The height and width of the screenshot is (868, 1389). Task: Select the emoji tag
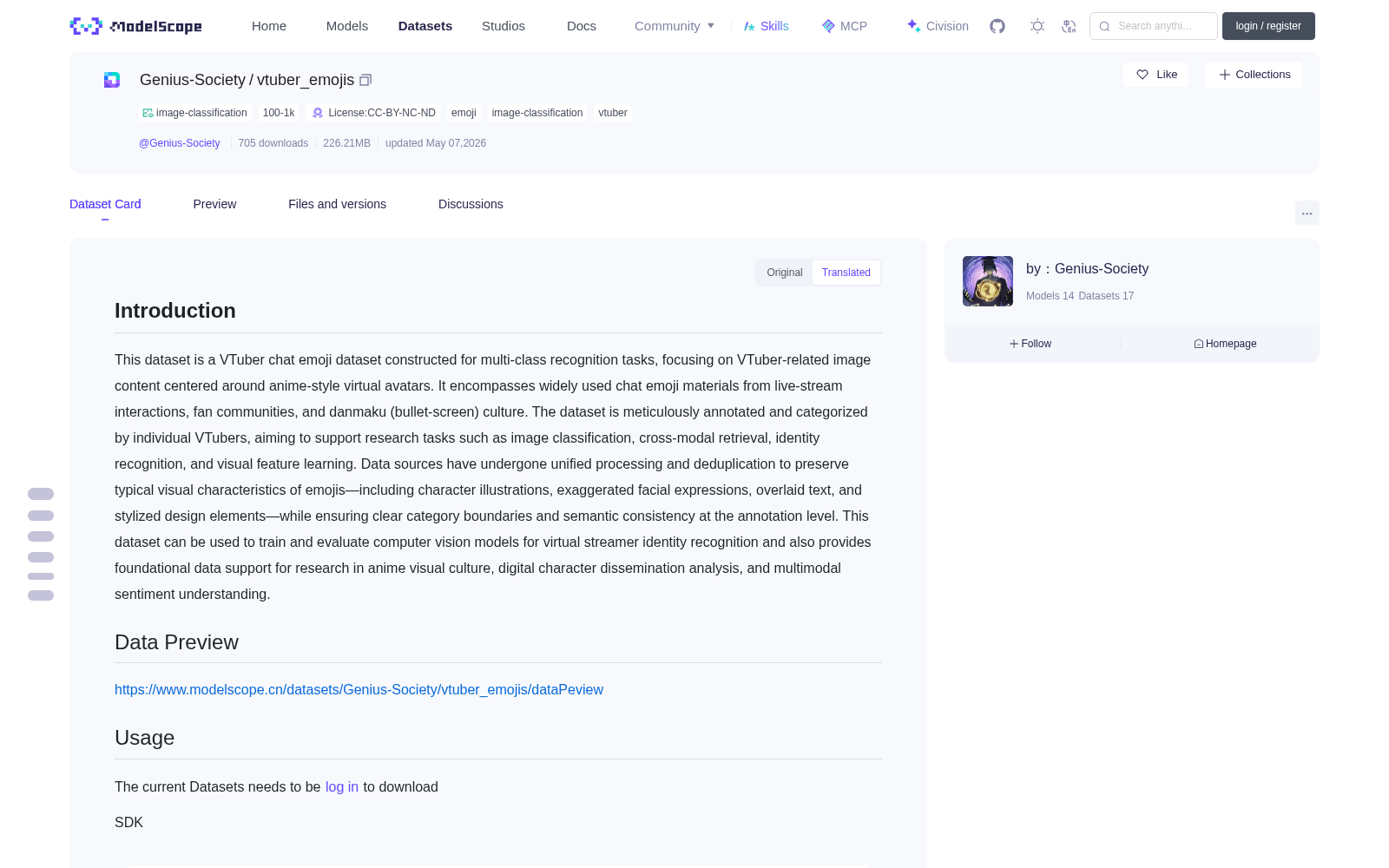(x=464, y=113)
